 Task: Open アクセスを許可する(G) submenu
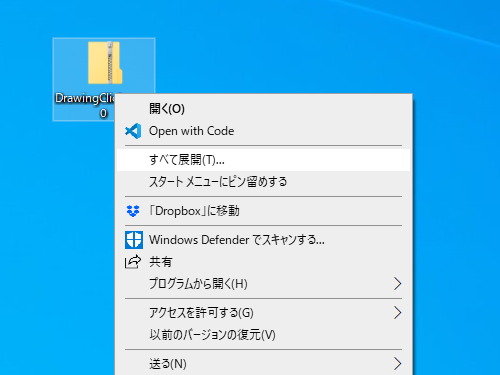[263, 313]
